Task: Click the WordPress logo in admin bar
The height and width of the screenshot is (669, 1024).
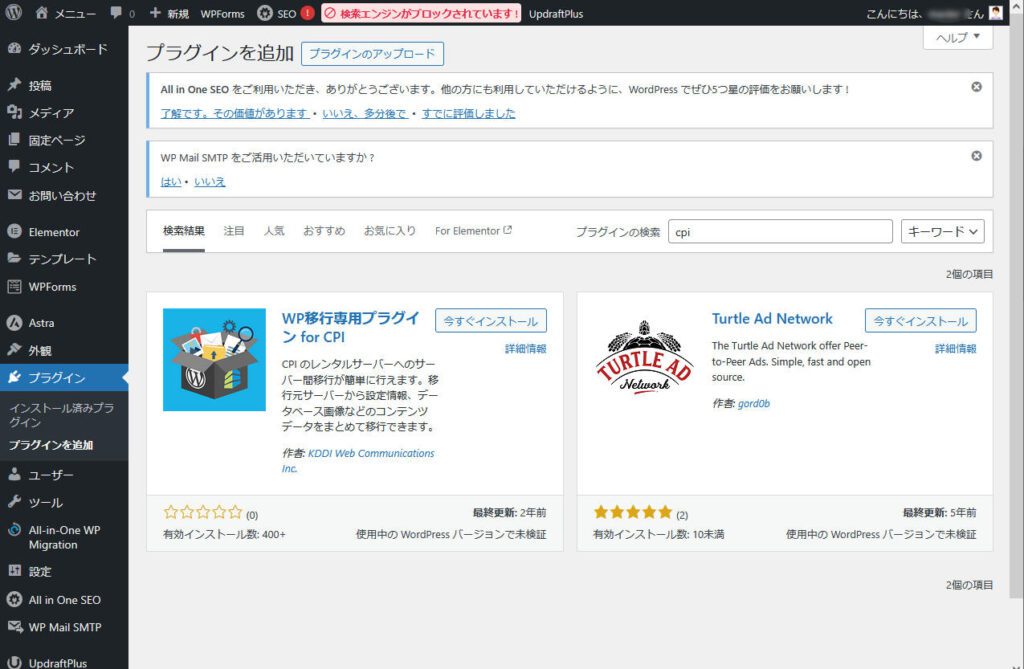Action: point(14,12)
